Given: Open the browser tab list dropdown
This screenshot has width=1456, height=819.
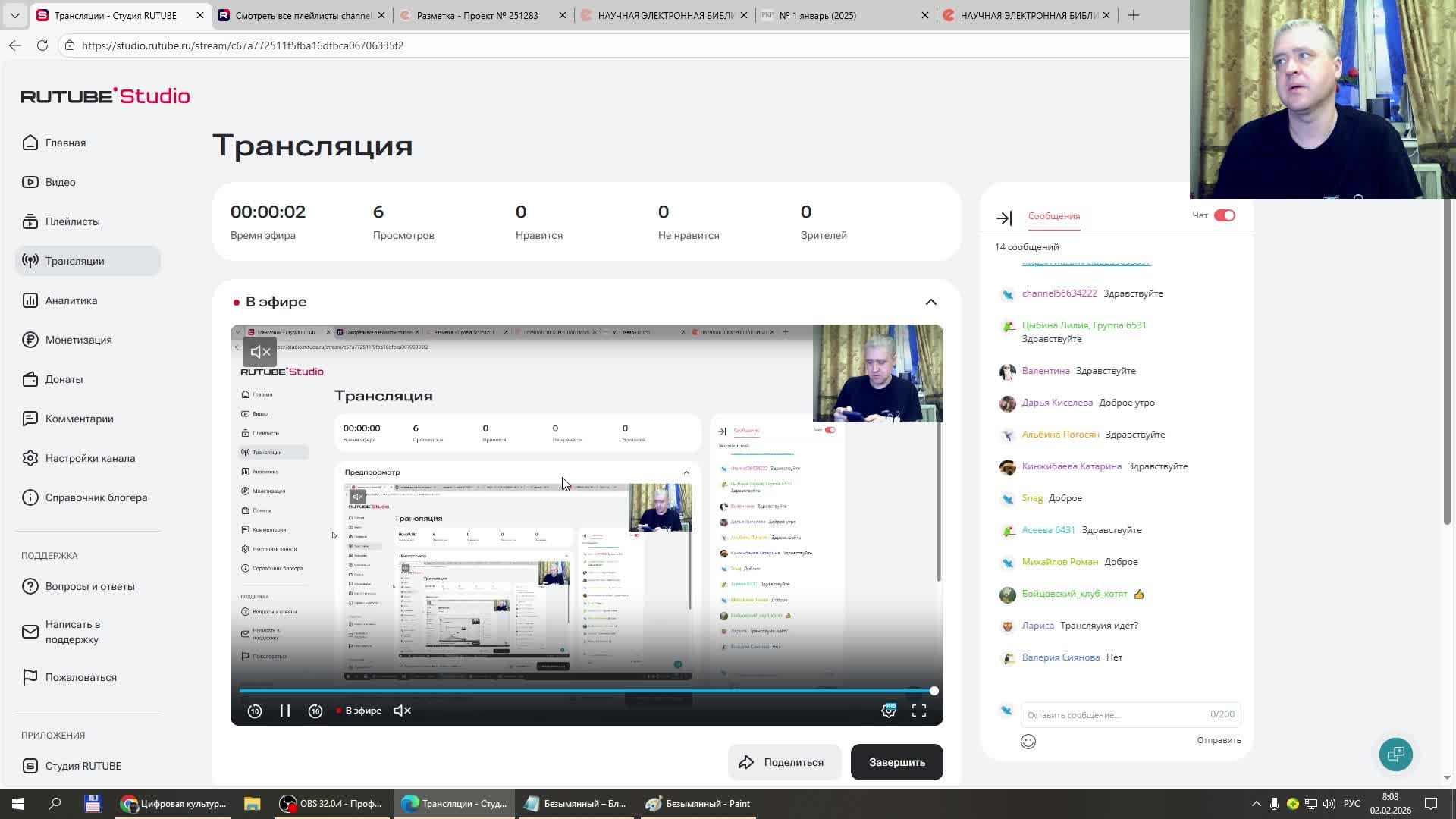Looking at the screenshot, I should coord(14,15).
